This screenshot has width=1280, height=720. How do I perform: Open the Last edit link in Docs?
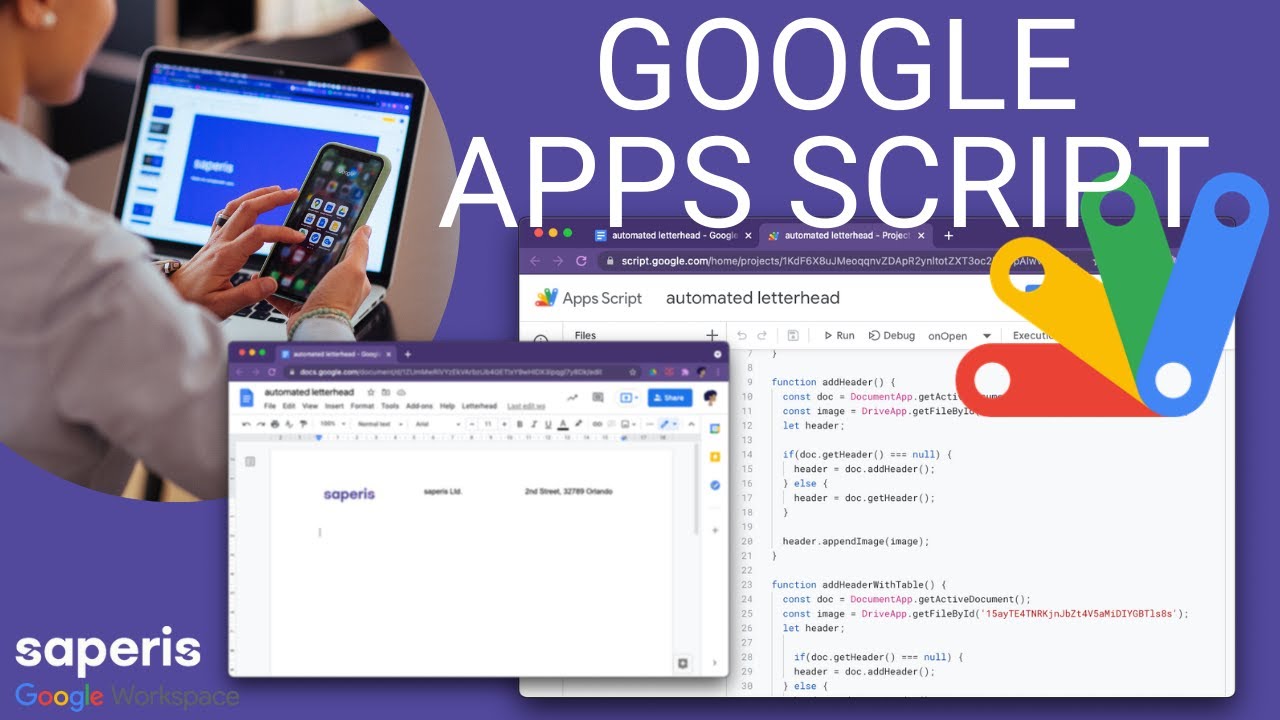[526, 406]
